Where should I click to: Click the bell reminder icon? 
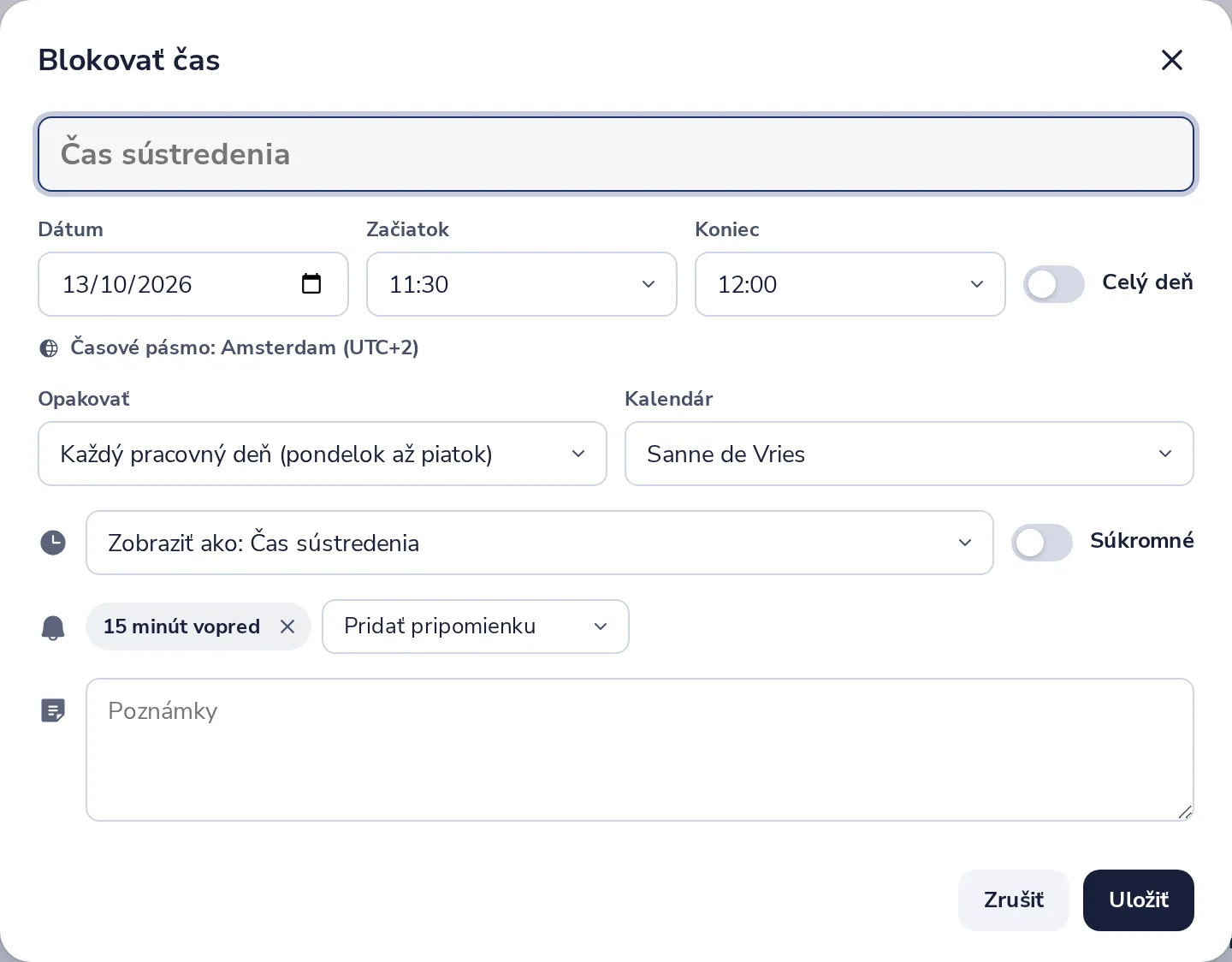click(53, 627)
